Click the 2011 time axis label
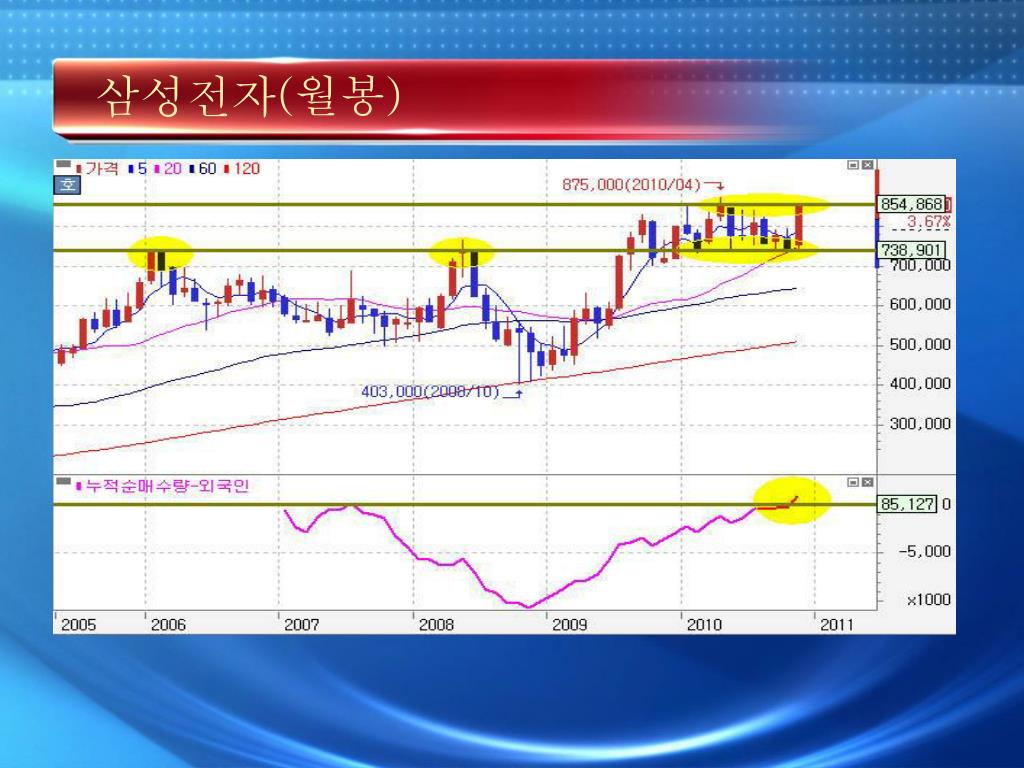 click(837, 625)
